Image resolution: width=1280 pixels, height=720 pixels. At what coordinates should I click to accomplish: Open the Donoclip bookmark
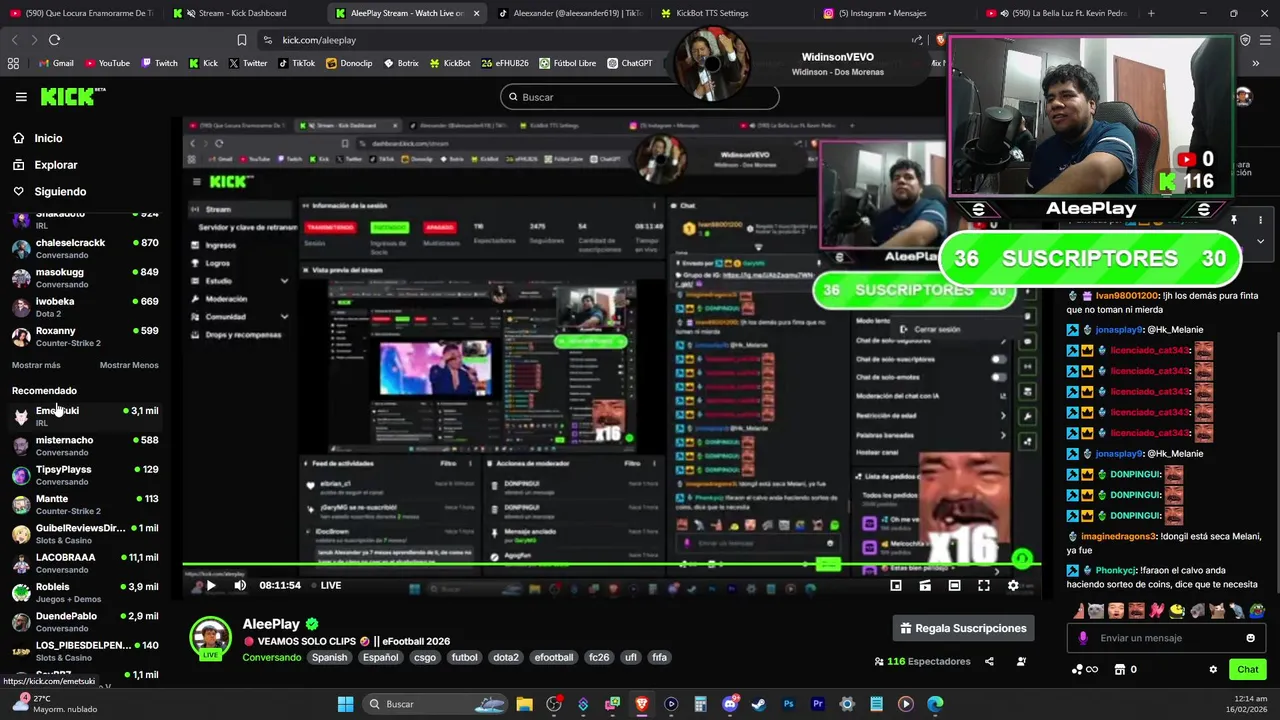(x=348, y=63)
